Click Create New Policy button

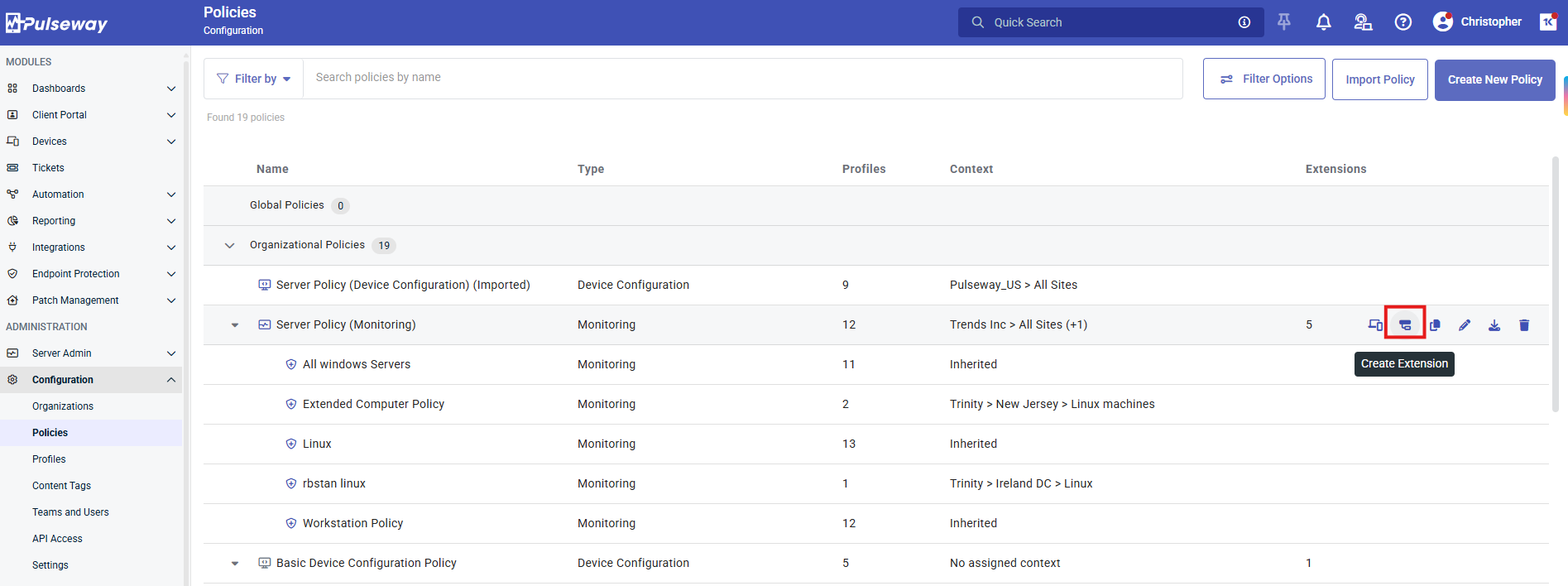click(1494, 79)
